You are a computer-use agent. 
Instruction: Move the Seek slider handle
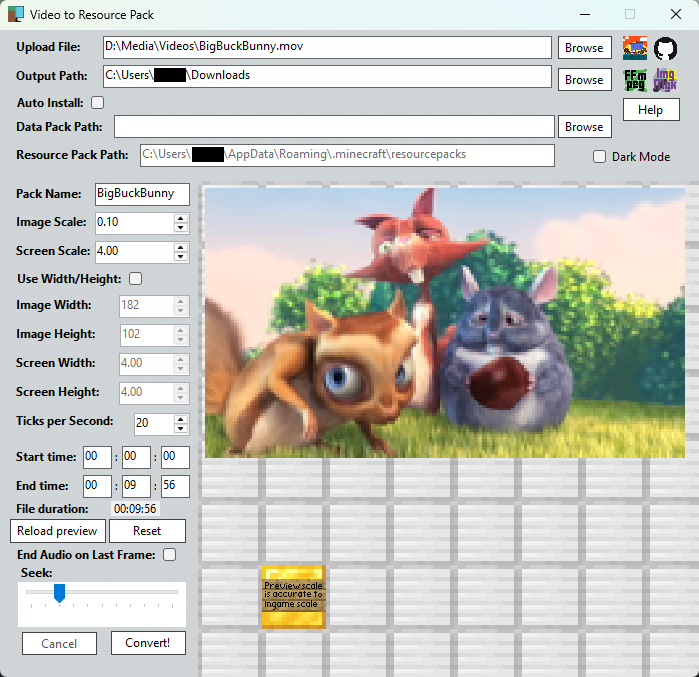pos(59,593)
